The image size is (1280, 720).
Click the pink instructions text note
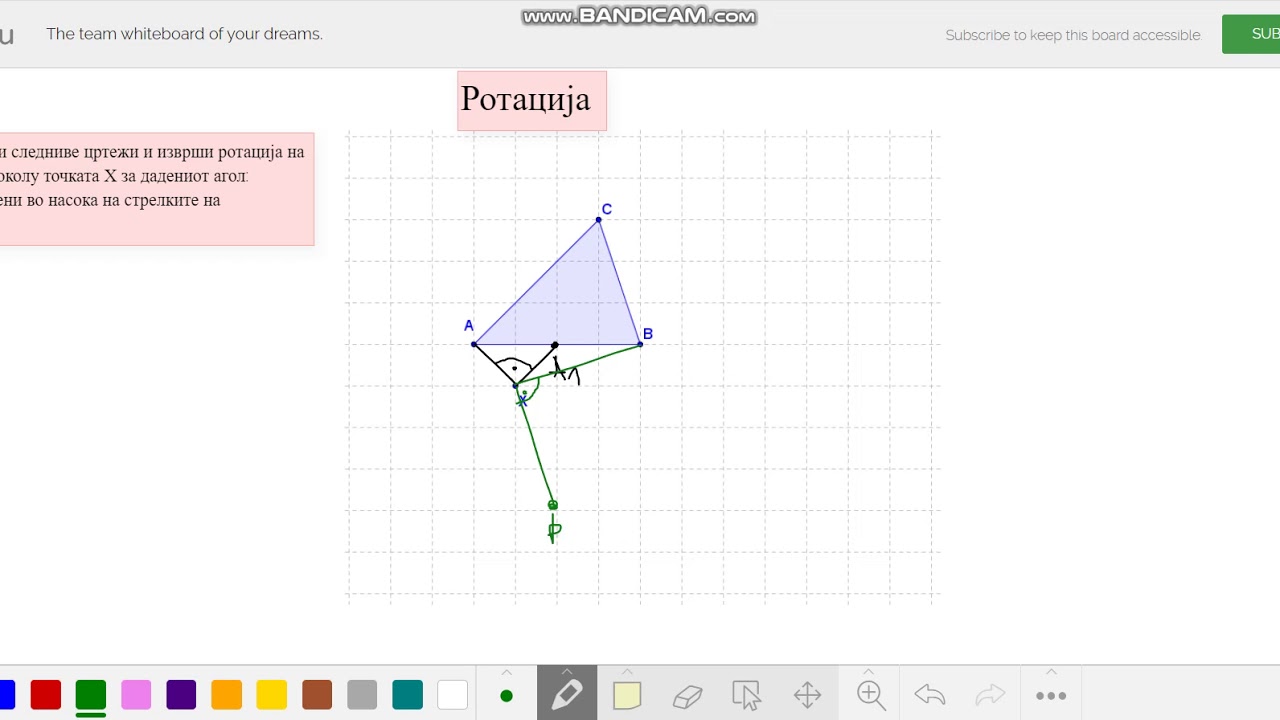coord(157,189)
